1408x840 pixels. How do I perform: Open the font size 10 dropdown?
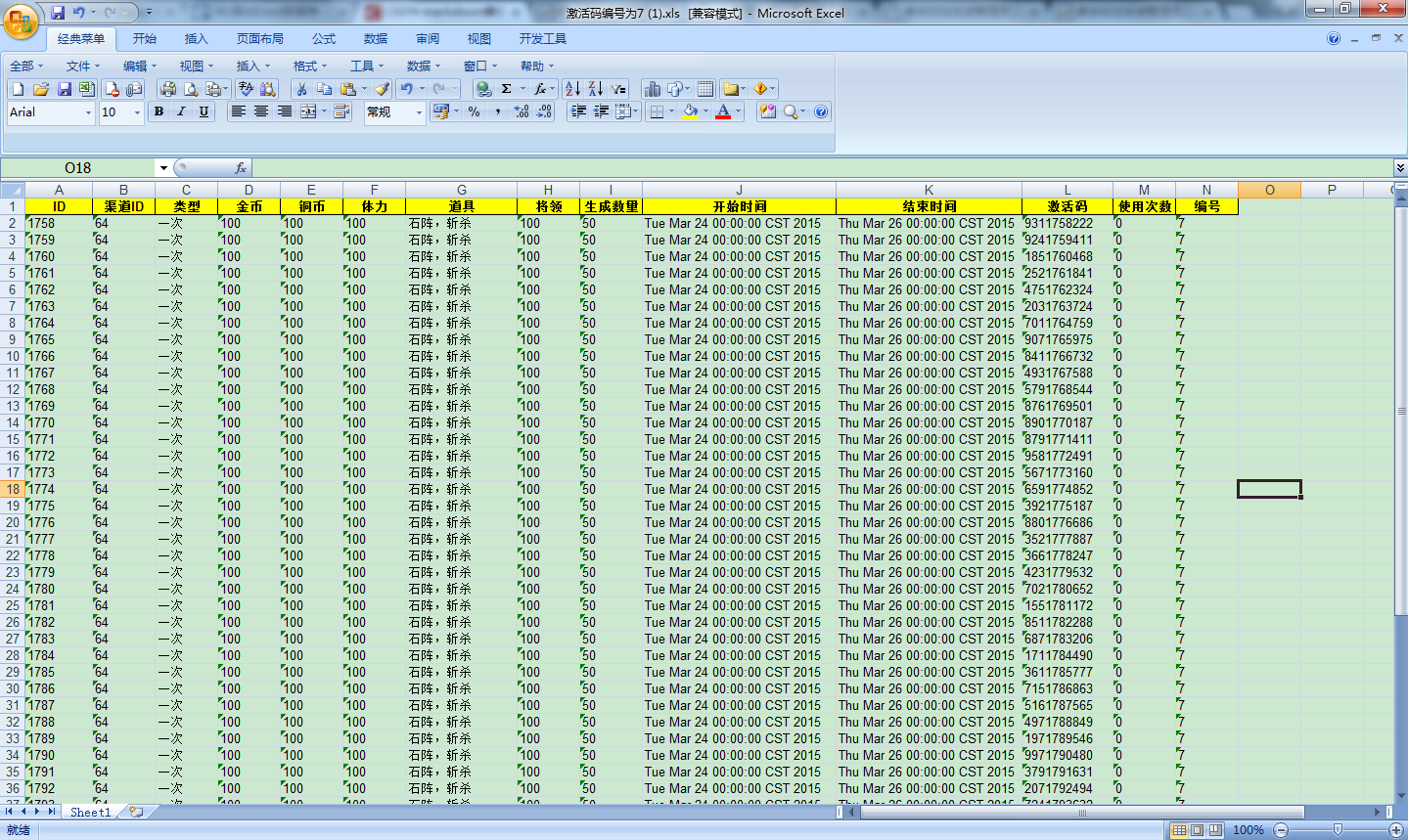137,113
